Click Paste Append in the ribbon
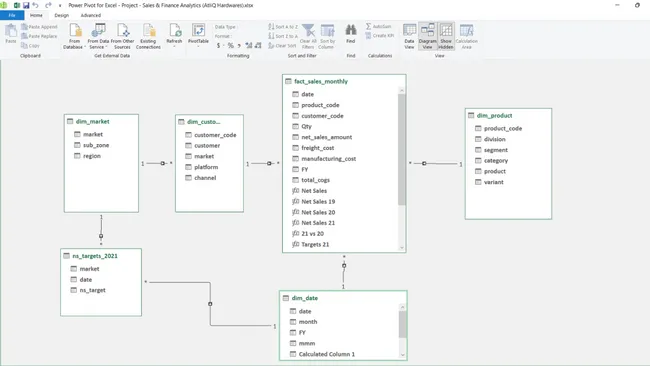The height and width of the screenshot is (366, 650). 39,27
